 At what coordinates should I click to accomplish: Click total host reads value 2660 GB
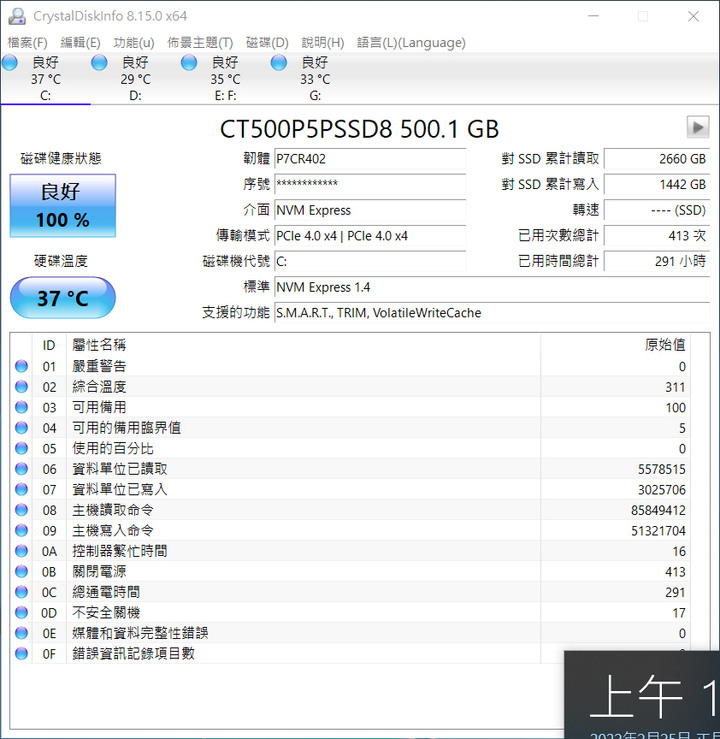tap(657, 159)
